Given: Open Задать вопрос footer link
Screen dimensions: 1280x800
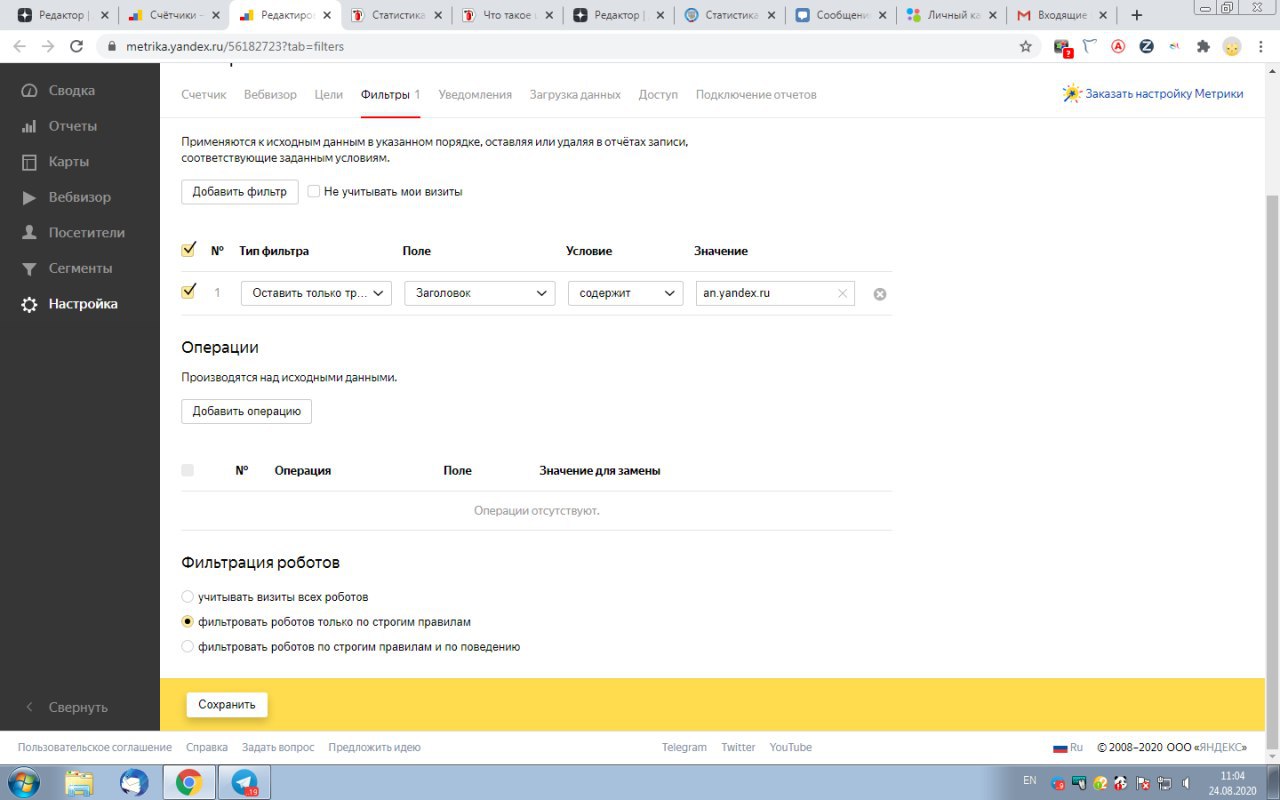Looking at the screenshot, I should point(278,747).
